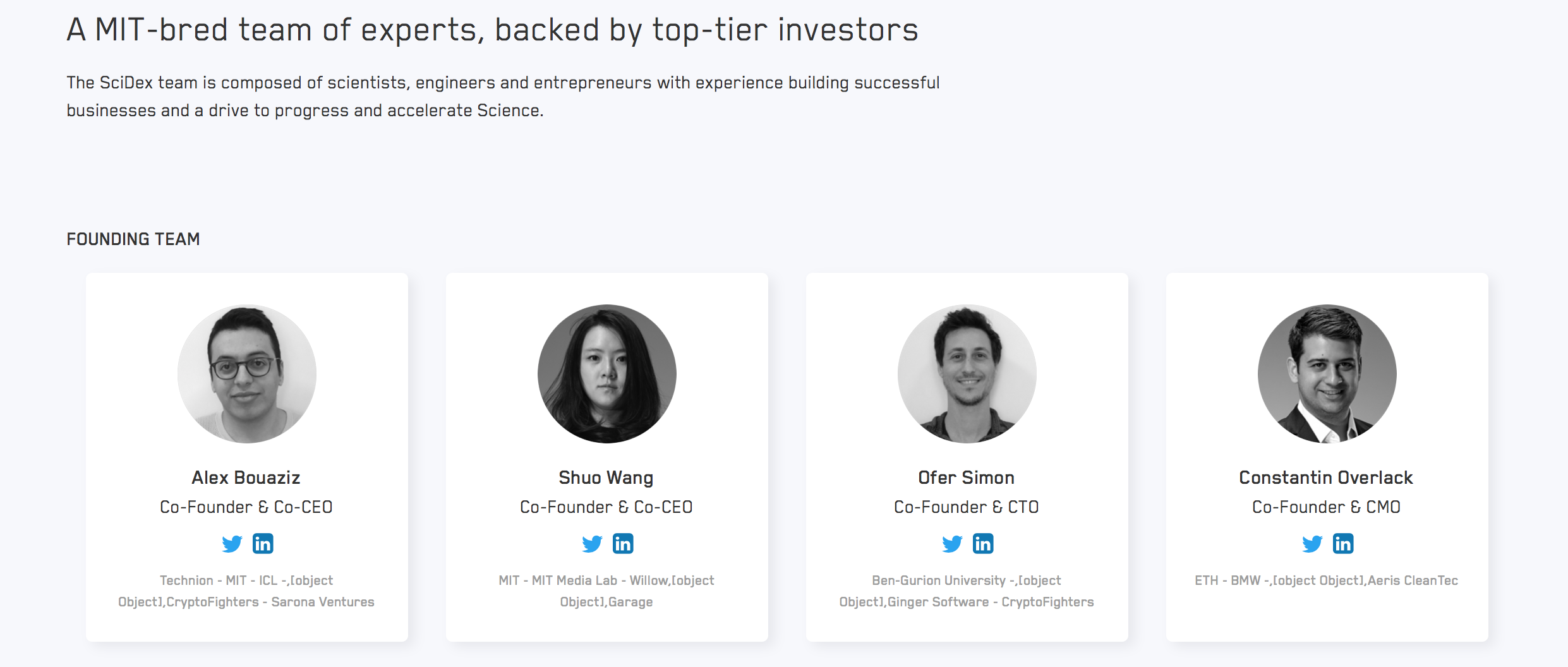Click the name Shuo Wang
1568x667 pixels.
pos(606,478)
